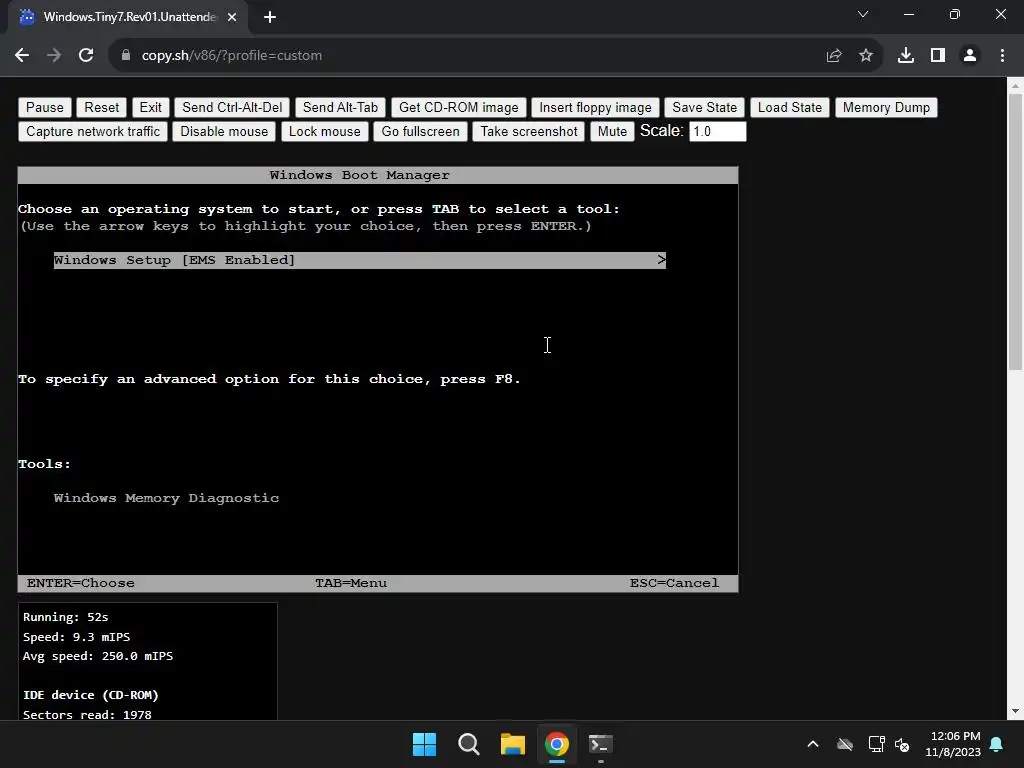The height and width of the screenshot is (768, 1024).
Task: Open a new tab with the plus icon
Action: tap(270, 17)
